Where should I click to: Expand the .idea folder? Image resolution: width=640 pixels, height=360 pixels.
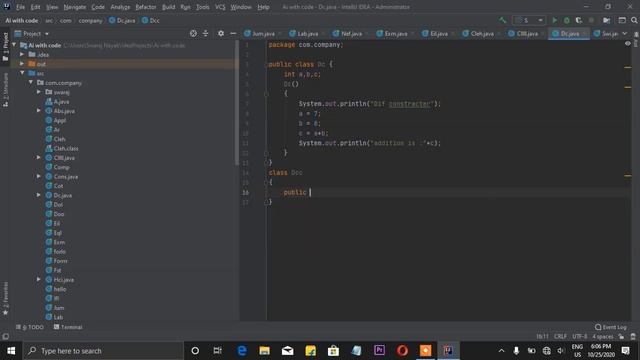tap(22, 54)
